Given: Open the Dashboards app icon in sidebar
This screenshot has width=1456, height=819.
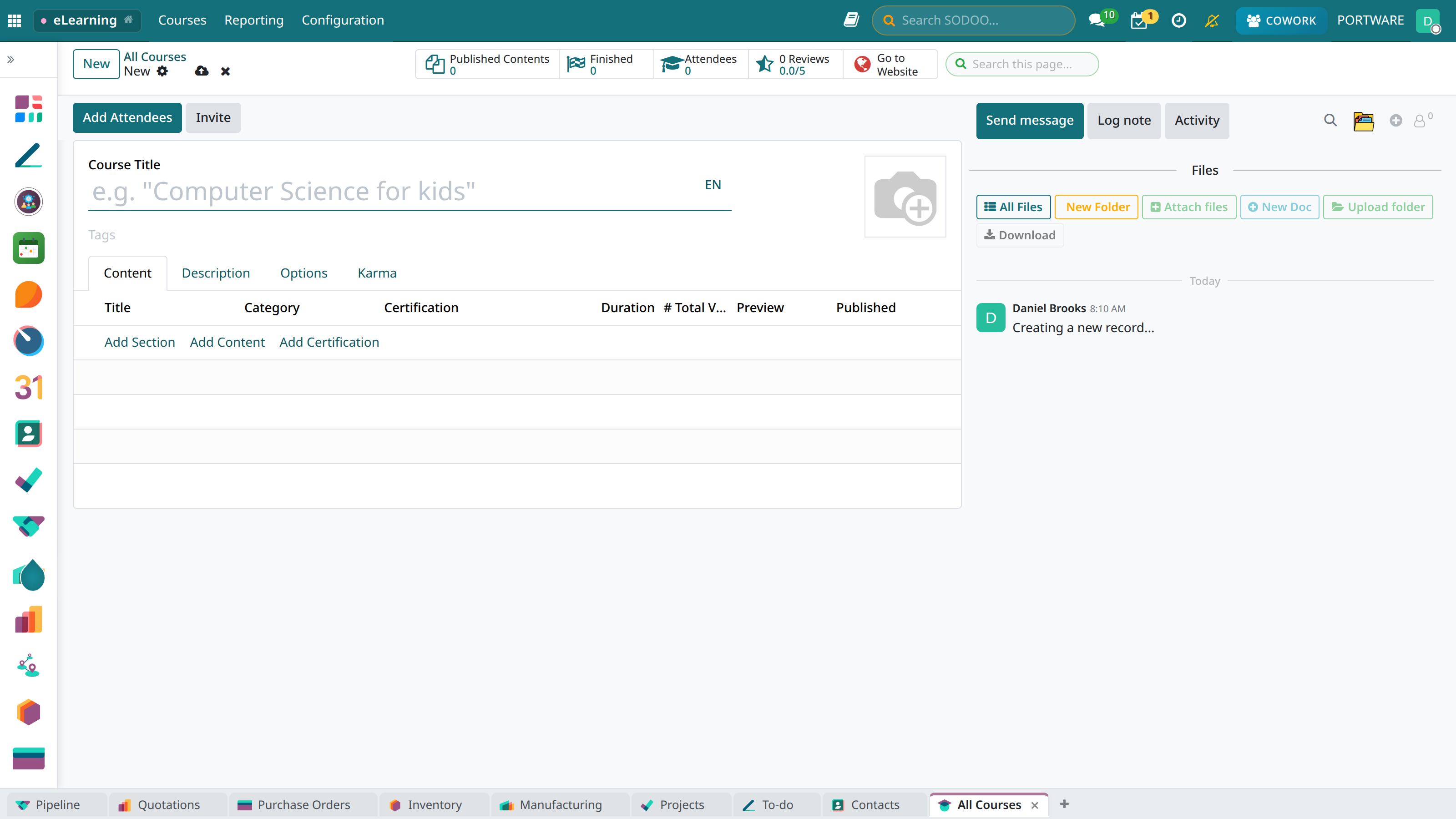Looking at the screenshot, I should coord(28,109).
